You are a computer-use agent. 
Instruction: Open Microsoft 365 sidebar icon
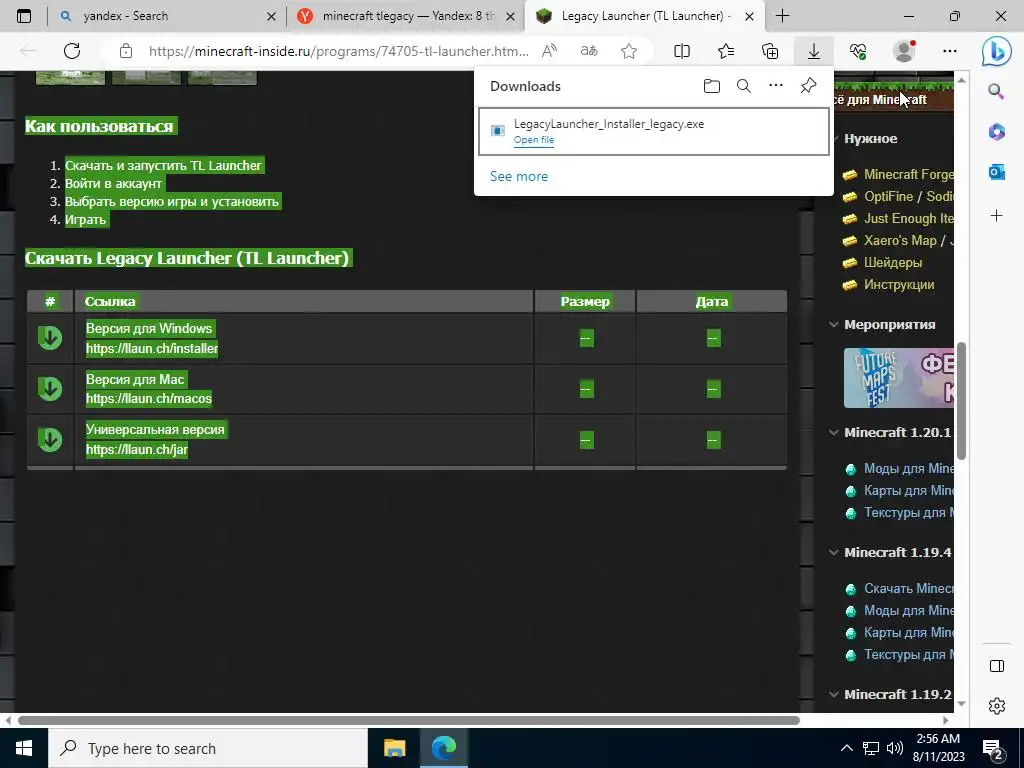click(x=996, y=131)
